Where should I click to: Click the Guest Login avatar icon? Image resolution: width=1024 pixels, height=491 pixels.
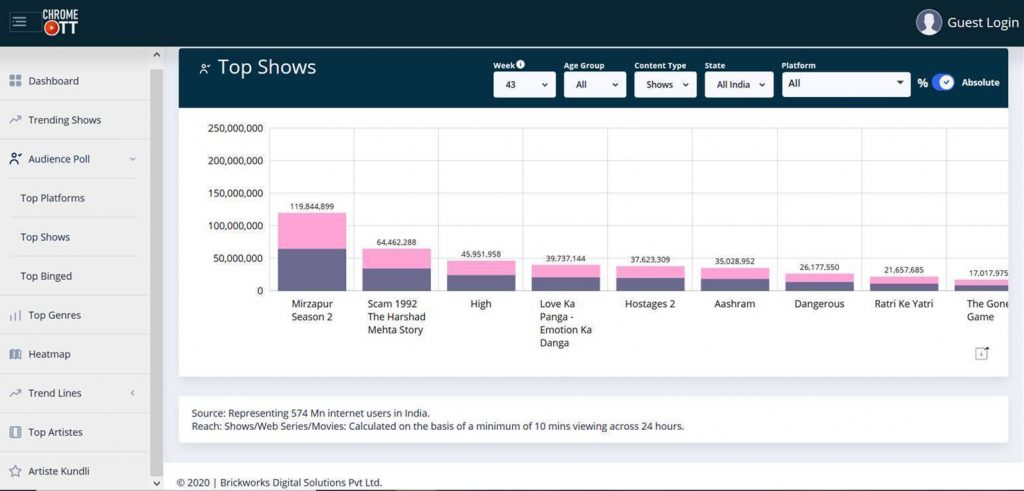(x=929, y=22)
